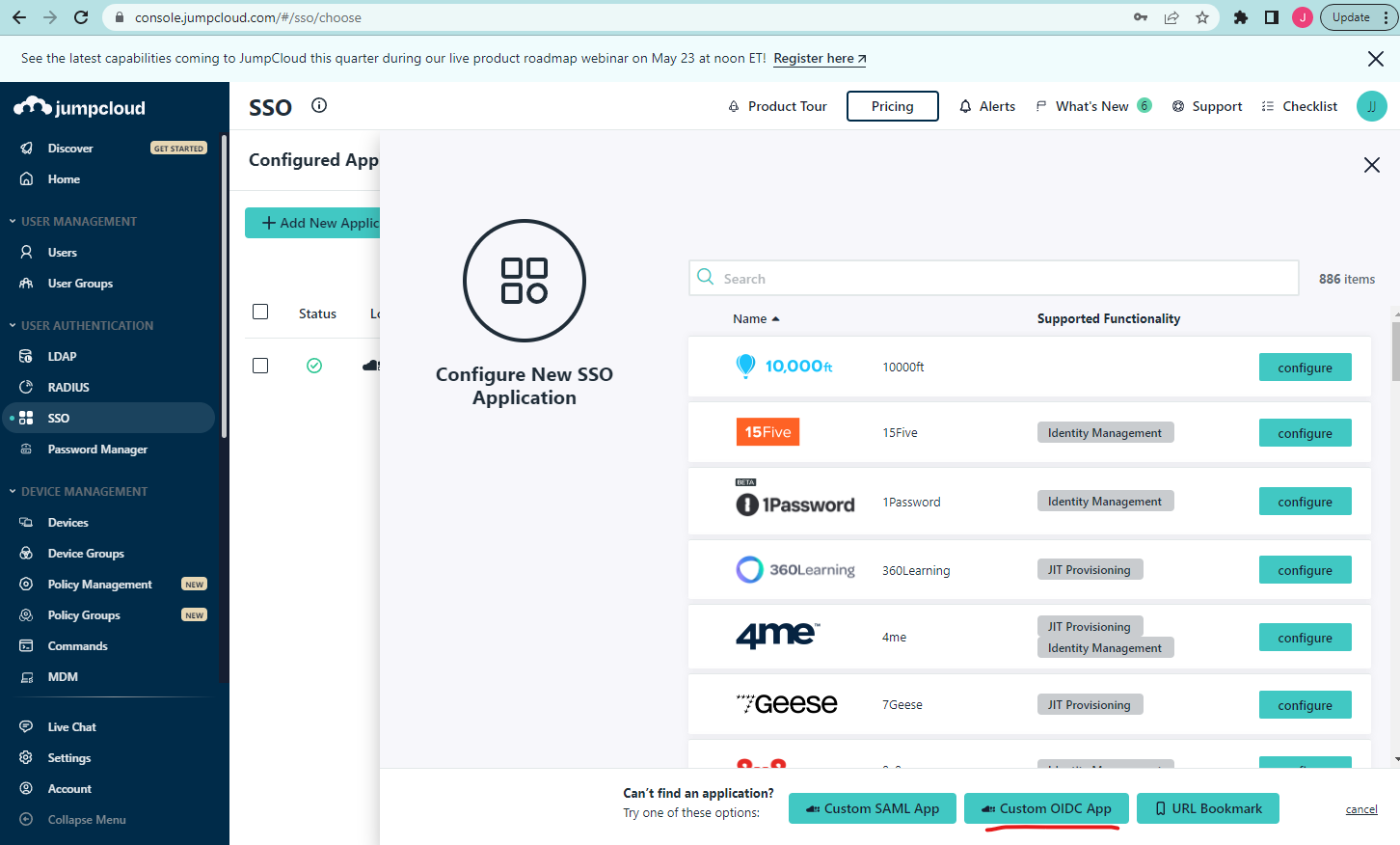Image resolution: width=1400 pixels, height=845 pixels.
Task: Reload the browser page
Action: [81, 17]
